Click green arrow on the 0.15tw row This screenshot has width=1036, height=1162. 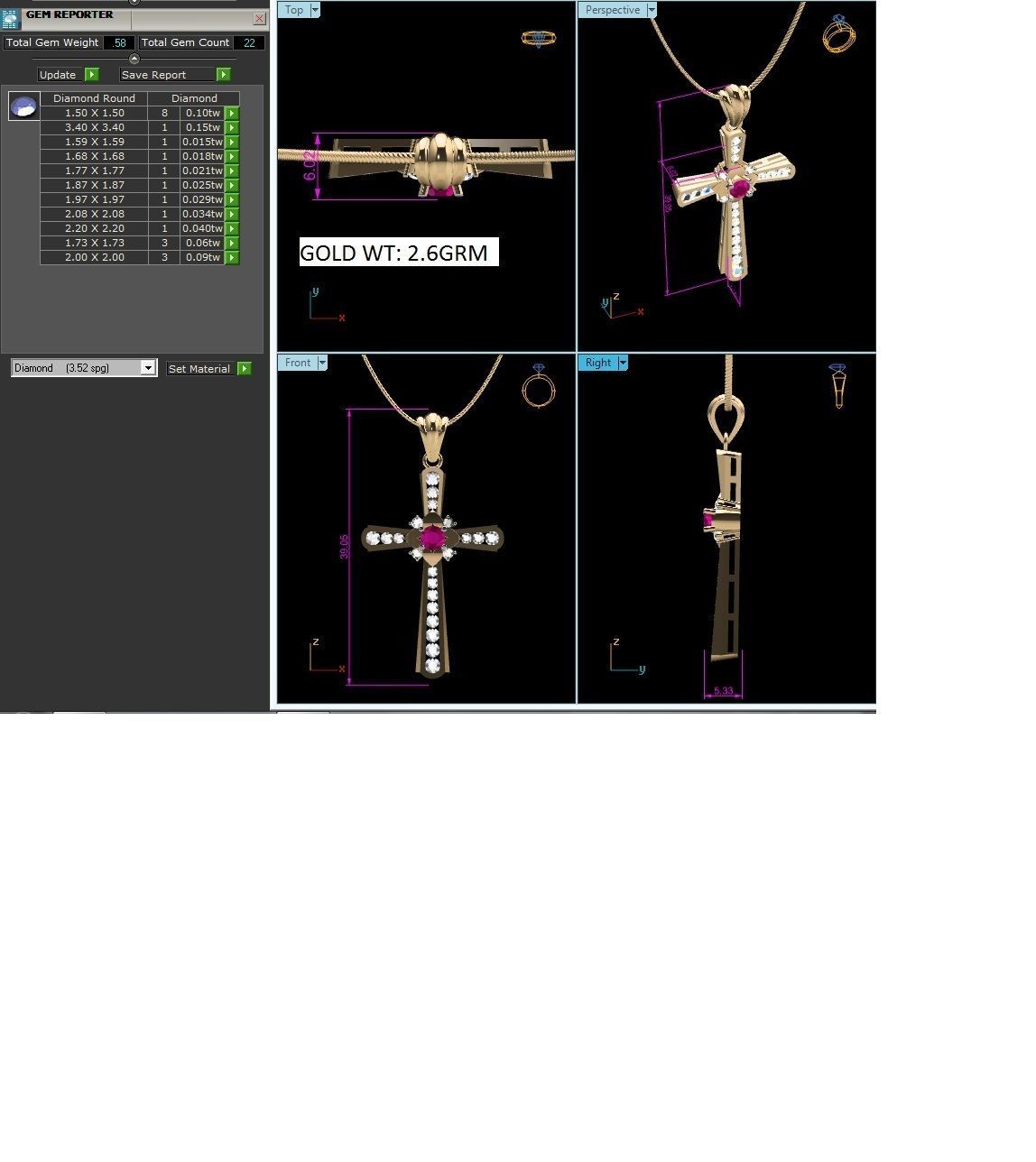(232, 127)
